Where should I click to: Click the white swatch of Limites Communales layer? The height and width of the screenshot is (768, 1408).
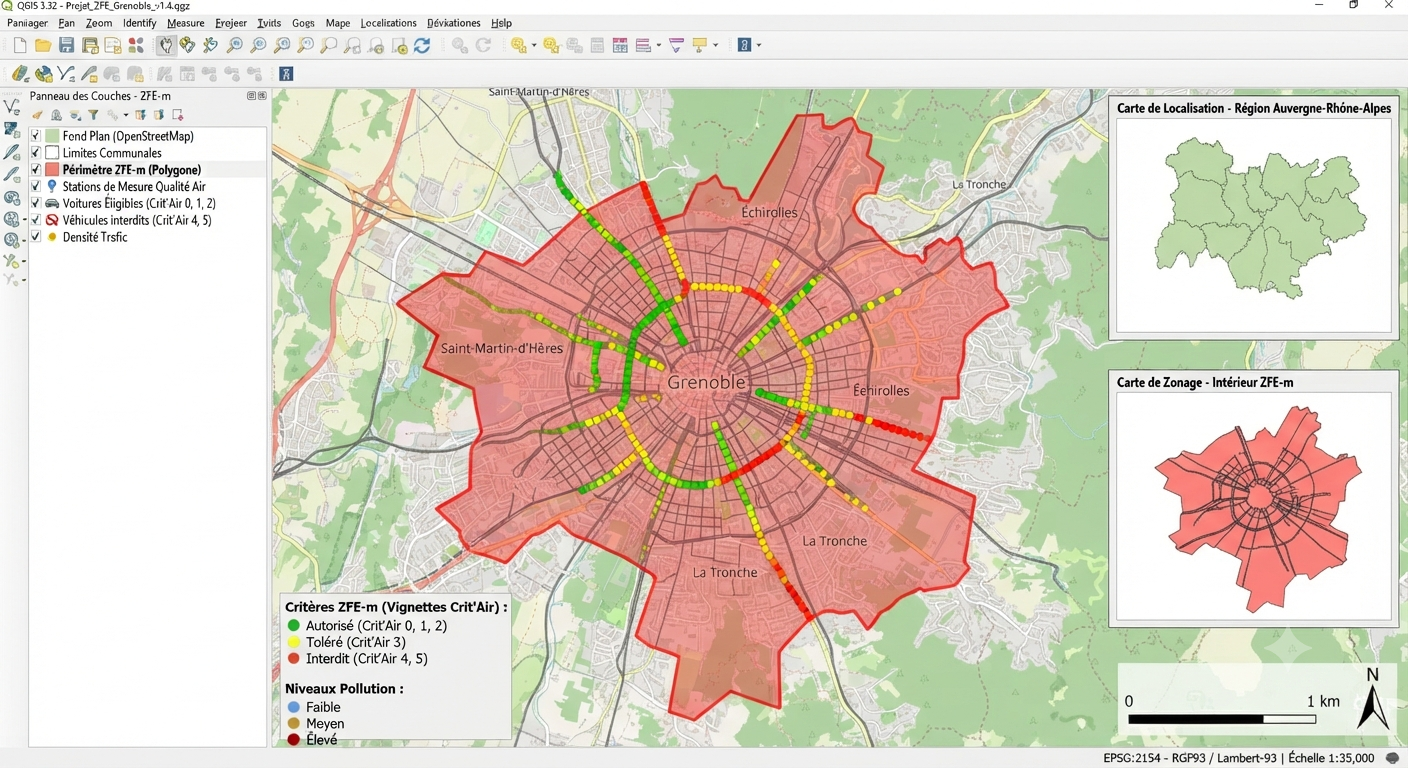click(x=52, y=153)
